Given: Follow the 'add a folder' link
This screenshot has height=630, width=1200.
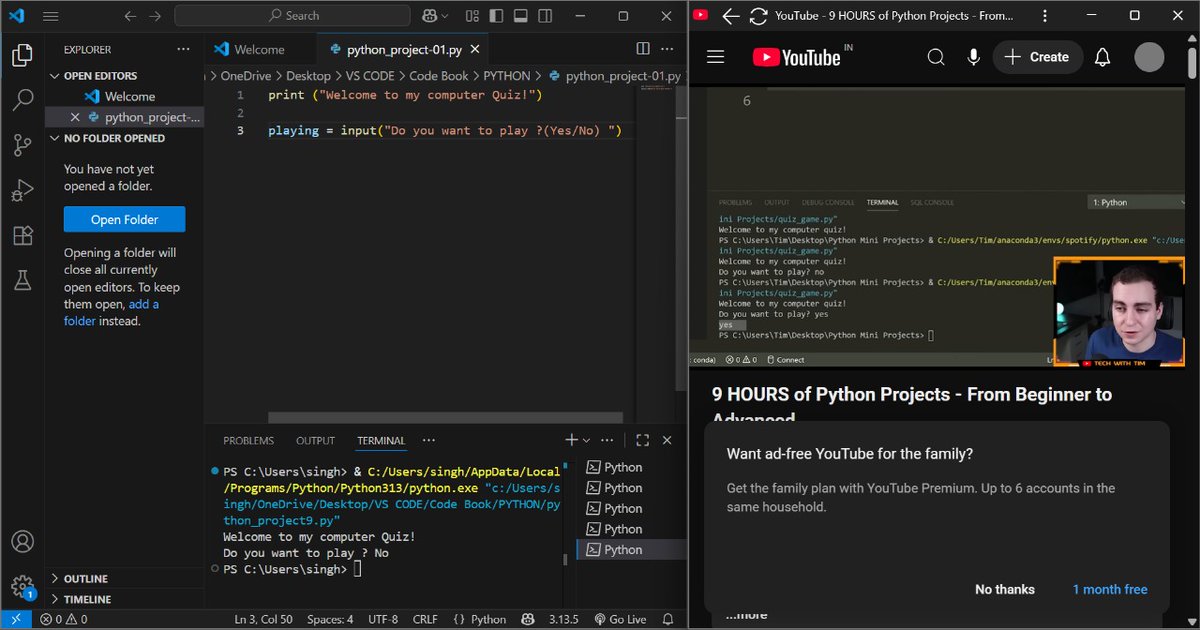Looking at the screenshot, I should [111, 312].
